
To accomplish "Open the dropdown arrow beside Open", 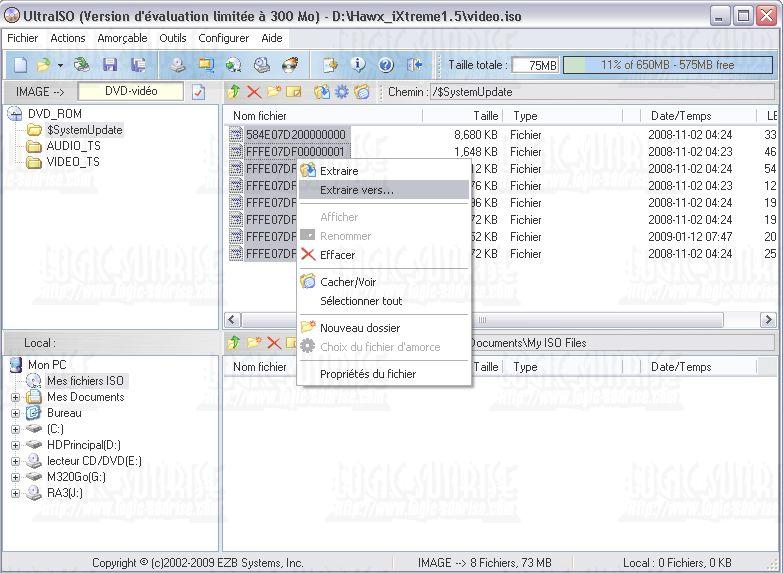I will [60, 65].
